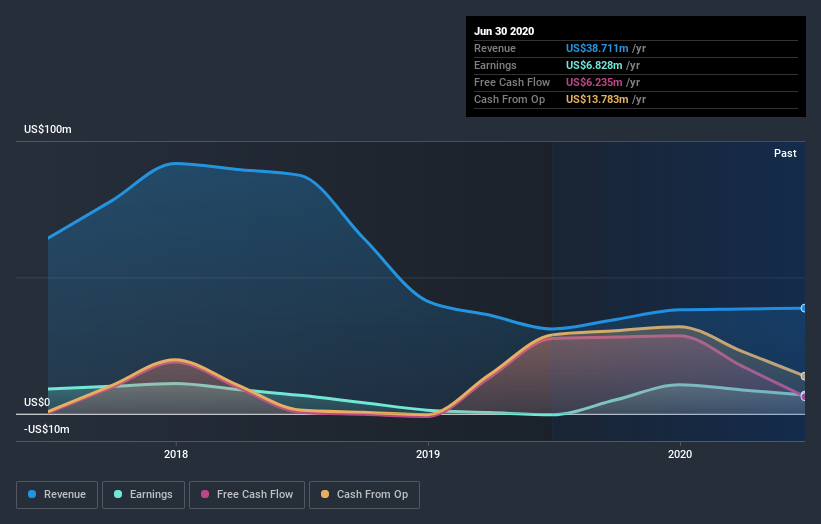Screen dimensions: 821x524
Task: Click the US$0 y-axis label
Action: coord(37,402)
